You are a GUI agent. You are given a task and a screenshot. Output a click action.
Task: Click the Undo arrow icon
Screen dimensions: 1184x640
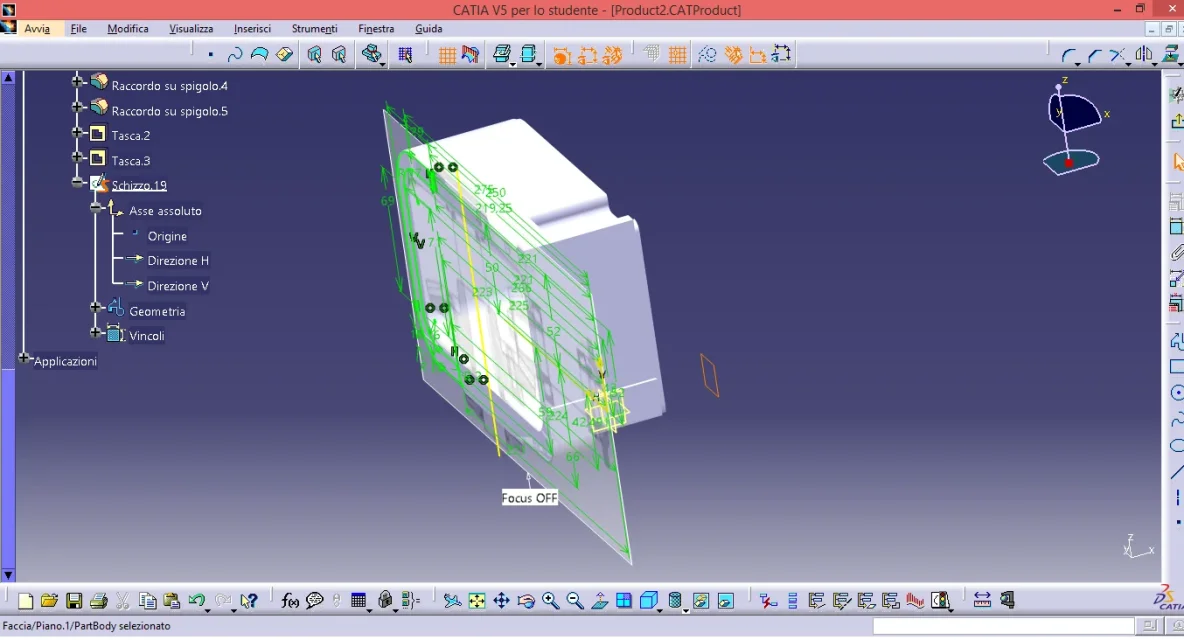click(197, 601)
